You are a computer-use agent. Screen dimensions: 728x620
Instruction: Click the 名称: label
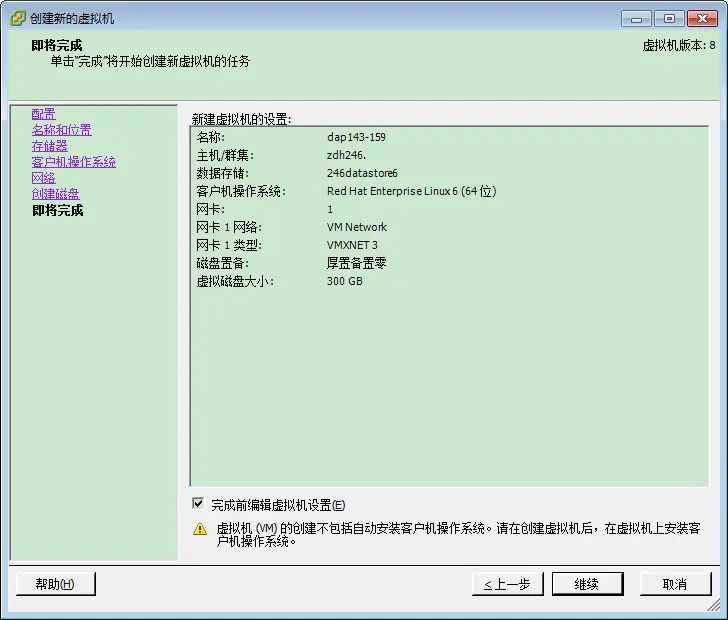[x=210, y=137]
